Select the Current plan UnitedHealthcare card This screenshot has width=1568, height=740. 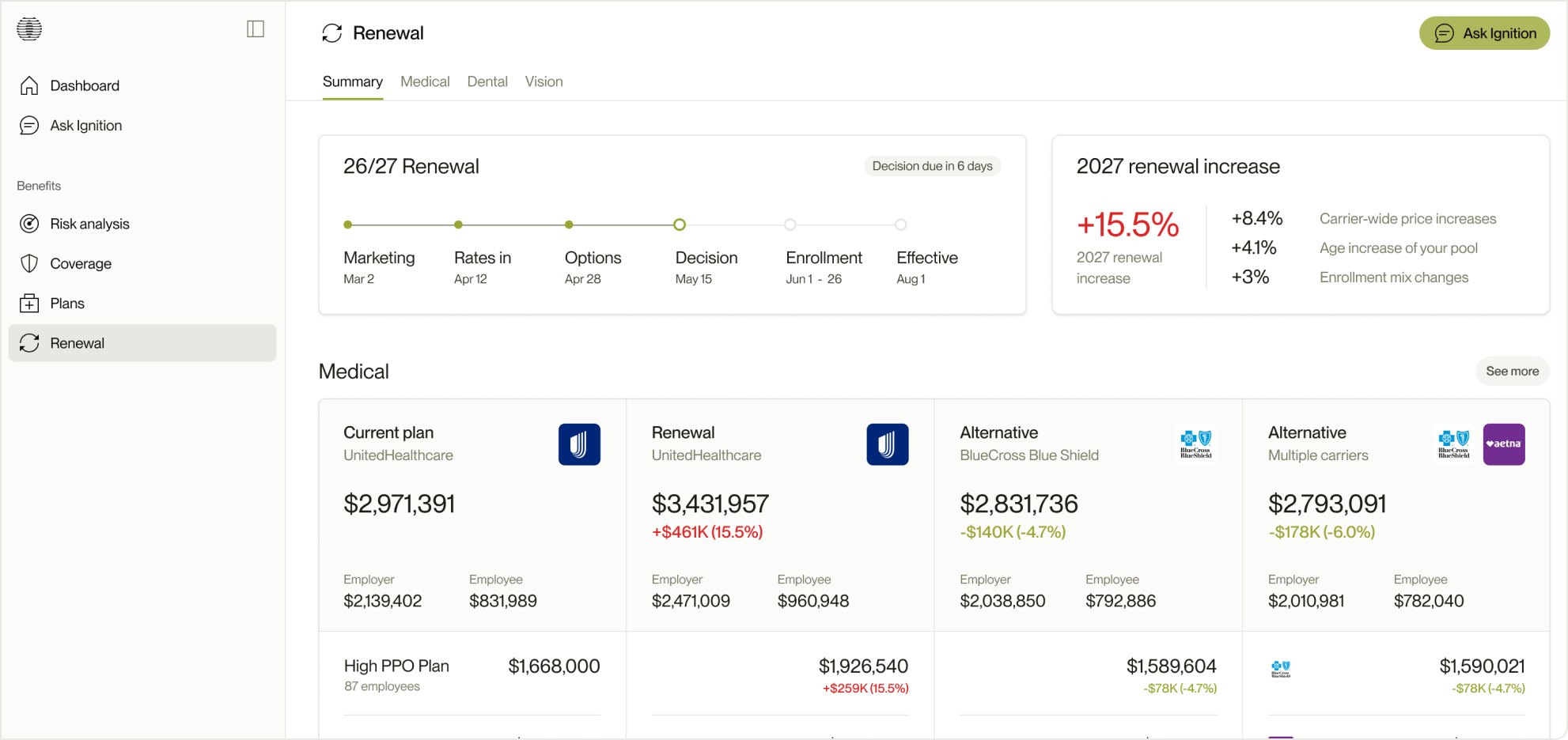(x=472, y=515)
